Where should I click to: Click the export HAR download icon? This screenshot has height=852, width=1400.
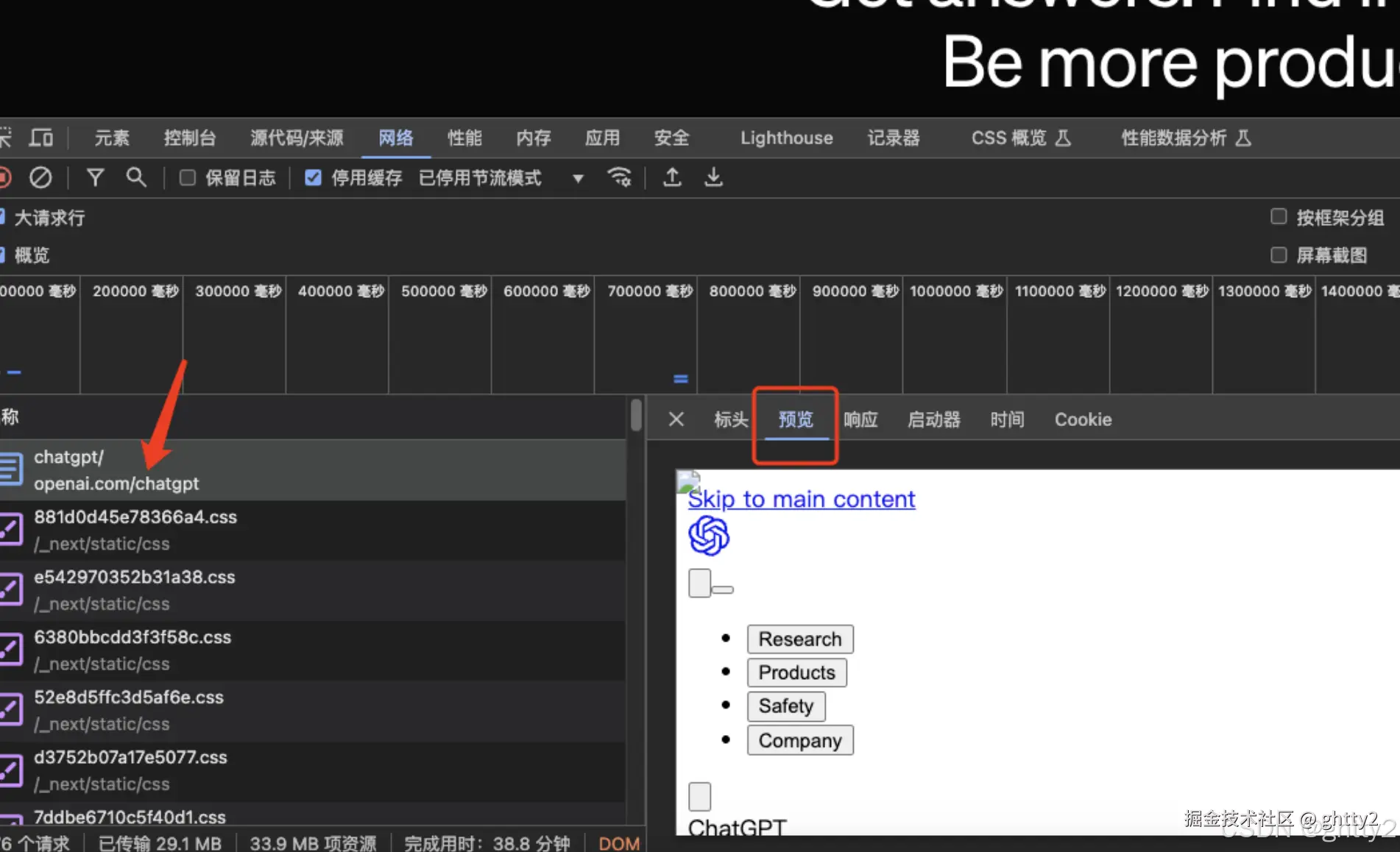(x=713, y=177)
